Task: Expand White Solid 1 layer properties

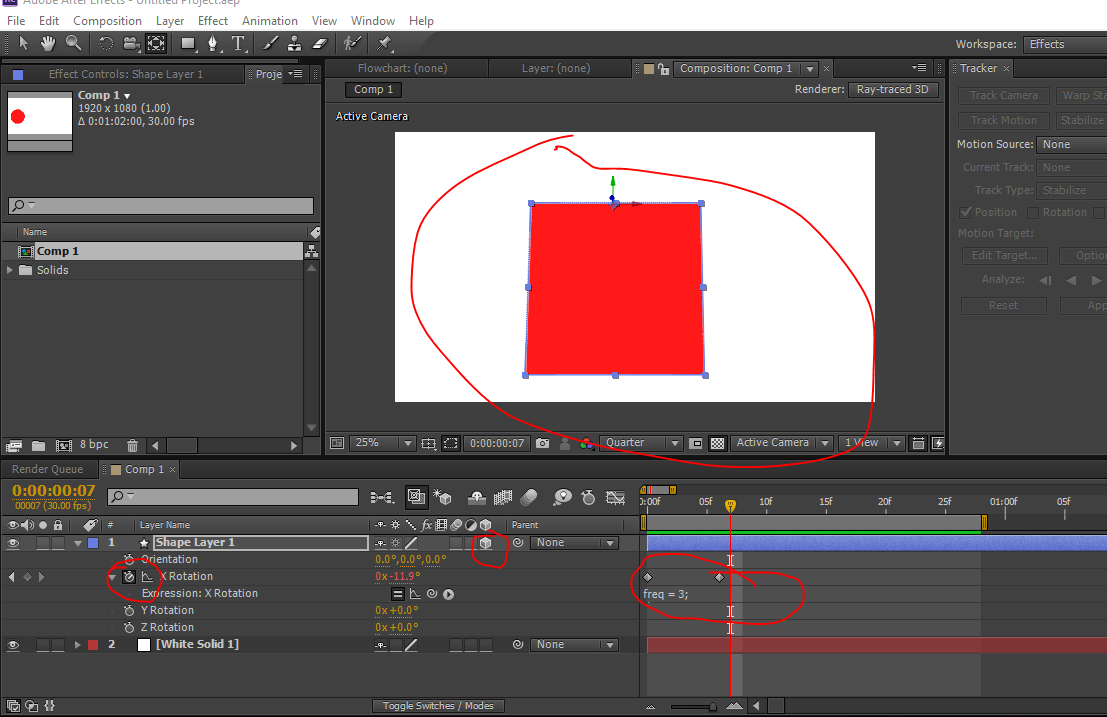Action: click(78, 645)
